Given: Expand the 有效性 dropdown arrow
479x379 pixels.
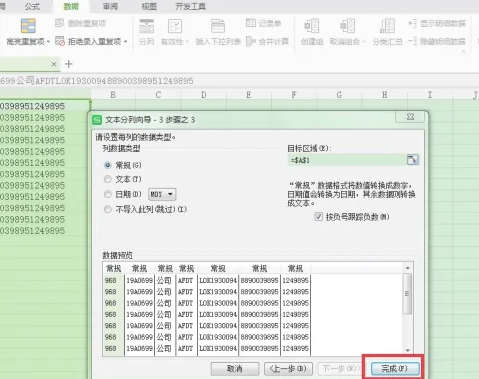Looking at the screenshot, I should point(187,42).
